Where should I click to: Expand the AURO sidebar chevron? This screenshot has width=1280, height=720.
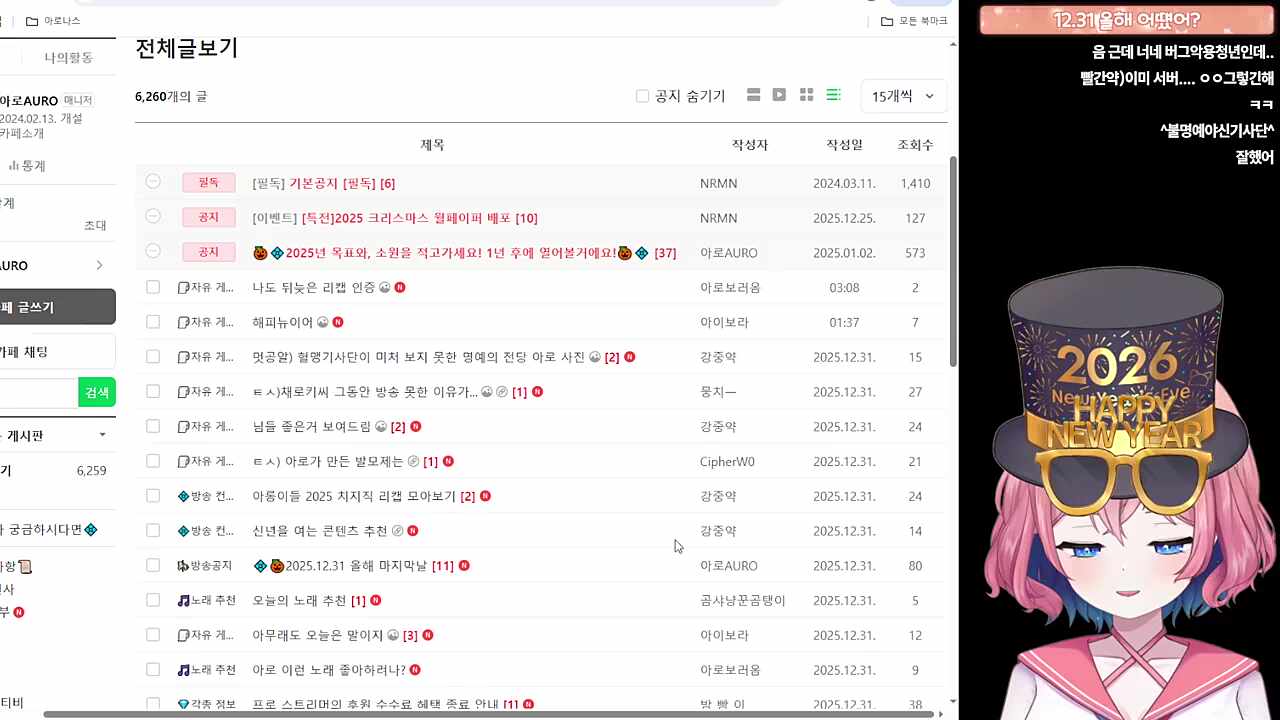(98, 265)
